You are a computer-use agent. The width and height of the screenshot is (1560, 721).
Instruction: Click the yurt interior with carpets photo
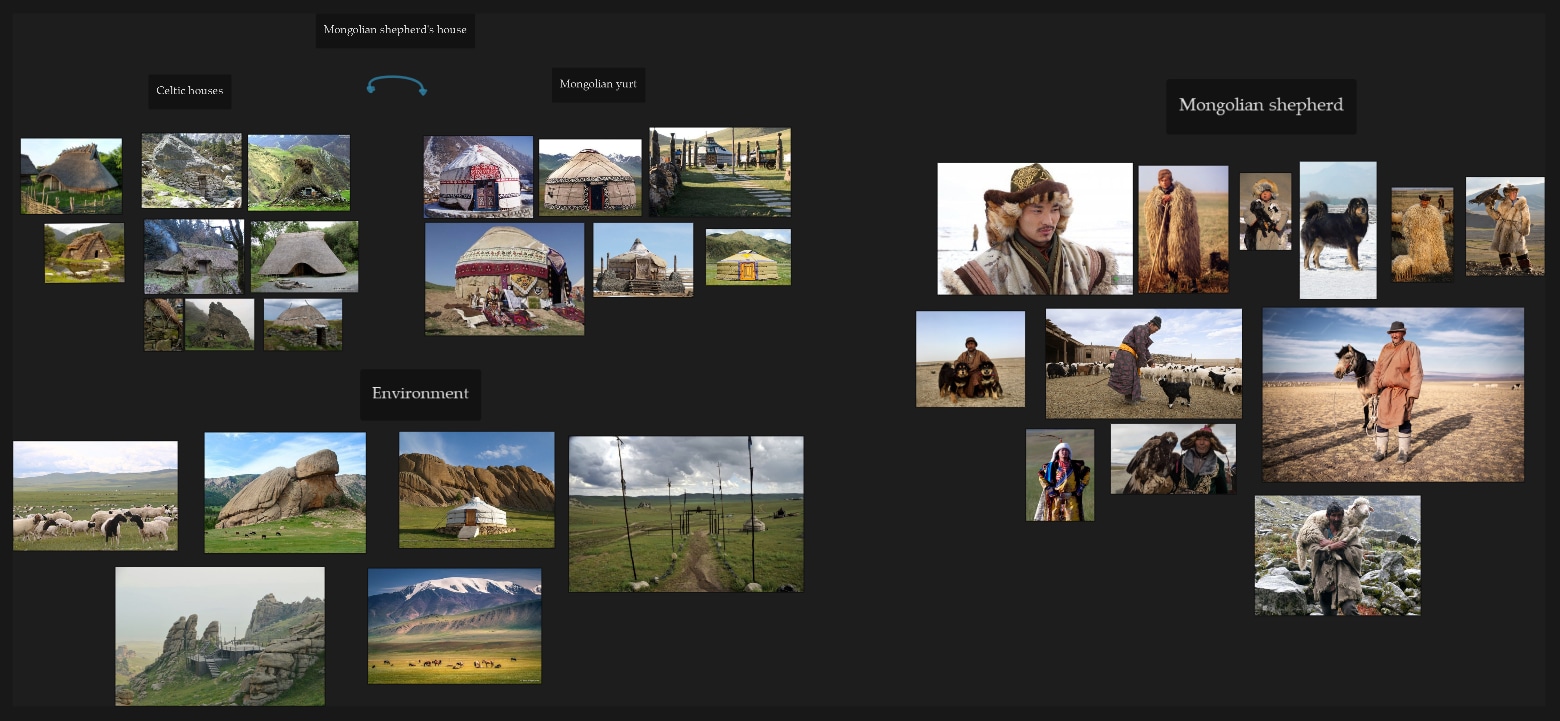click(505, 278)
